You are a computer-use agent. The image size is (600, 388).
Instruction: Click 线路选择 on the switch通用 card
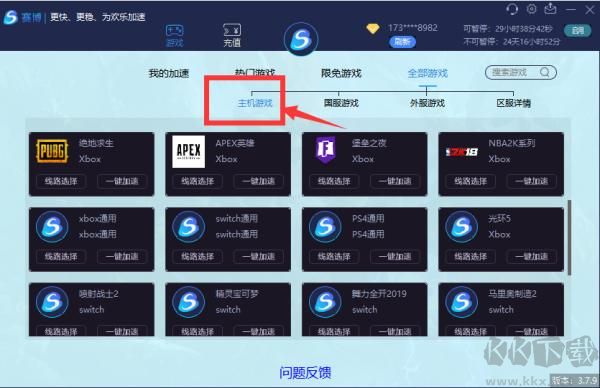click(197, 256)
